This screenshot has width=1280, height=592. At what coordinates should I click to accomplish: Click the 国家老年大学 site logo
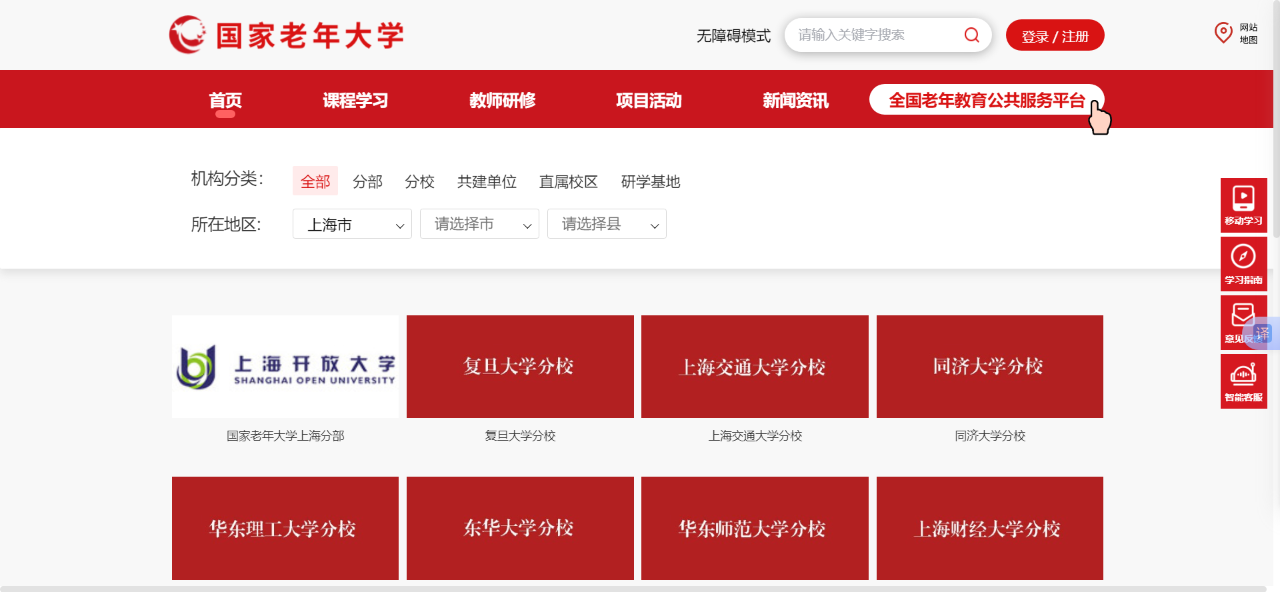(x=286, y=36)
